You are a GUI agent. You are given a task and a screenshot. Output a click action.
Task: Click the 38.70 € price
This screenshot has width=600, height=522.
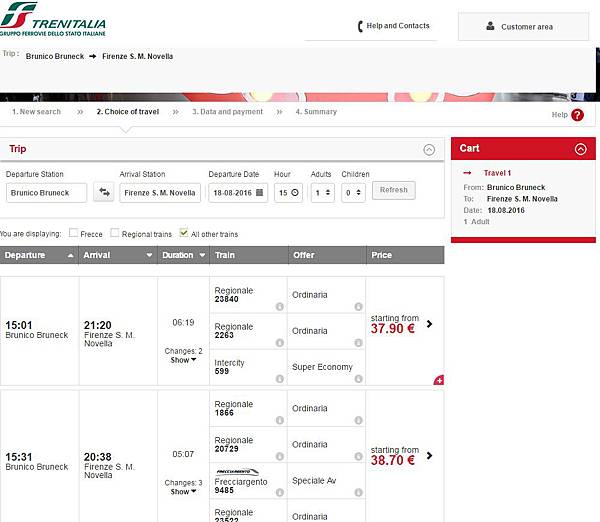tap(393, 460)
